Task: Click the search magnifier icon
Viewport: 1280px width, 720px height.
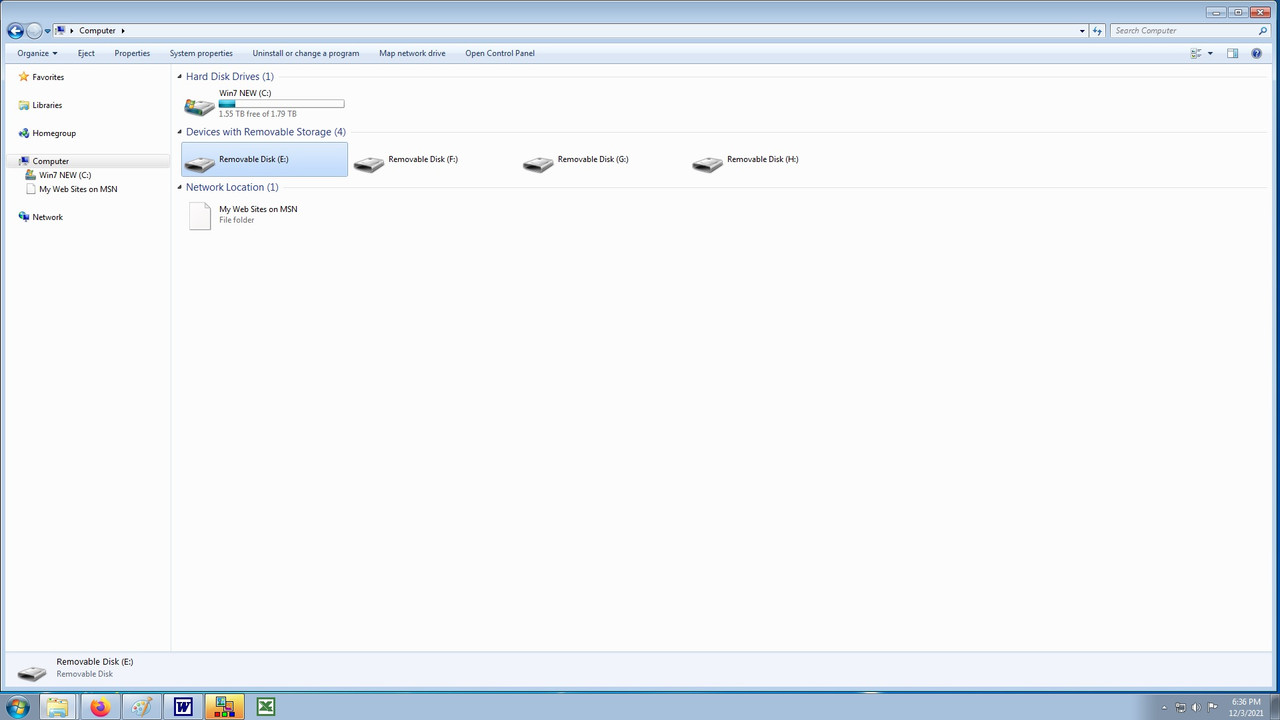Action: [1263, 31]
